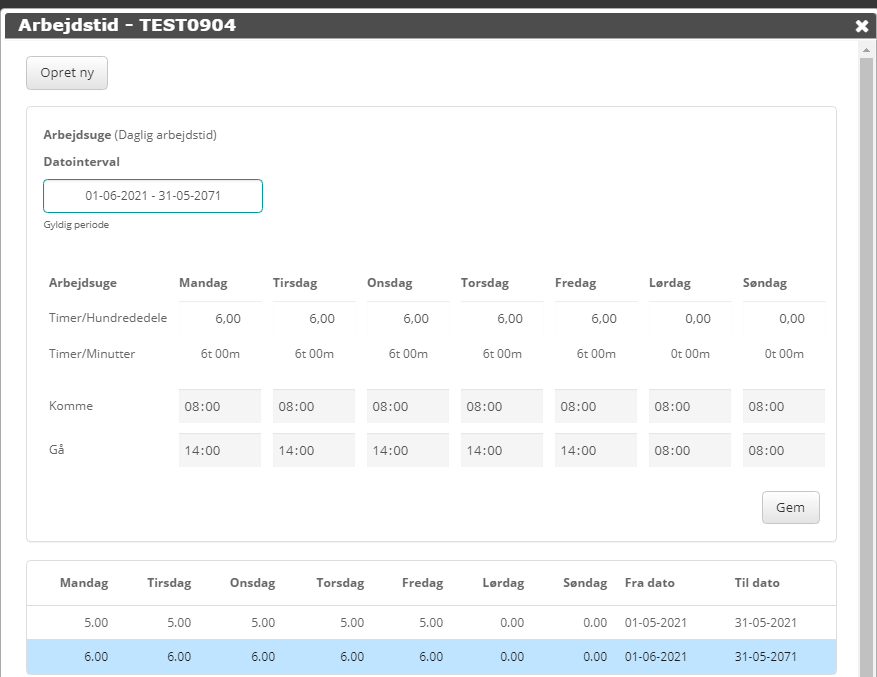Screen dimensions: 877x677
Task: Click Mandag Gå time field
Action: 219,450
